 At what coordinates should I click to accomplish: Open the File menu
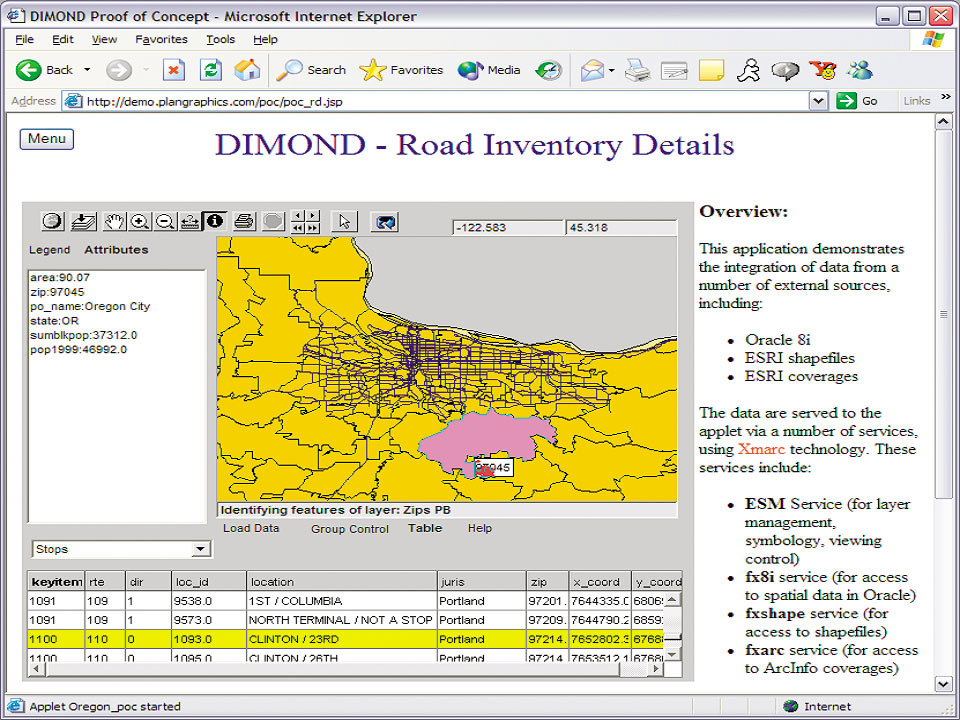pos(24,39)
